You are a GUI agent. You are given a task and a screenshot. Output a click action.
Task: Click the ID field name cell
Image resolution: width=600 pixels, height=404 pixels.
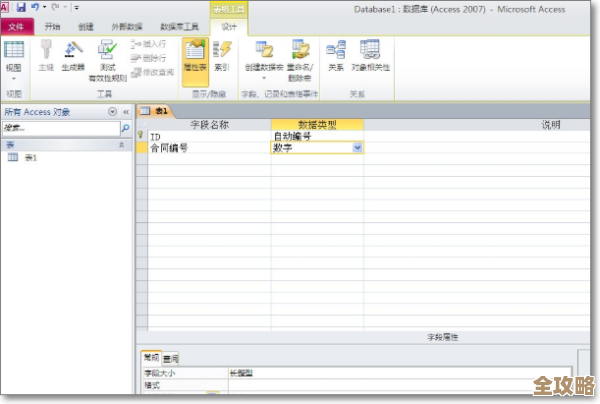coord(209,137)
